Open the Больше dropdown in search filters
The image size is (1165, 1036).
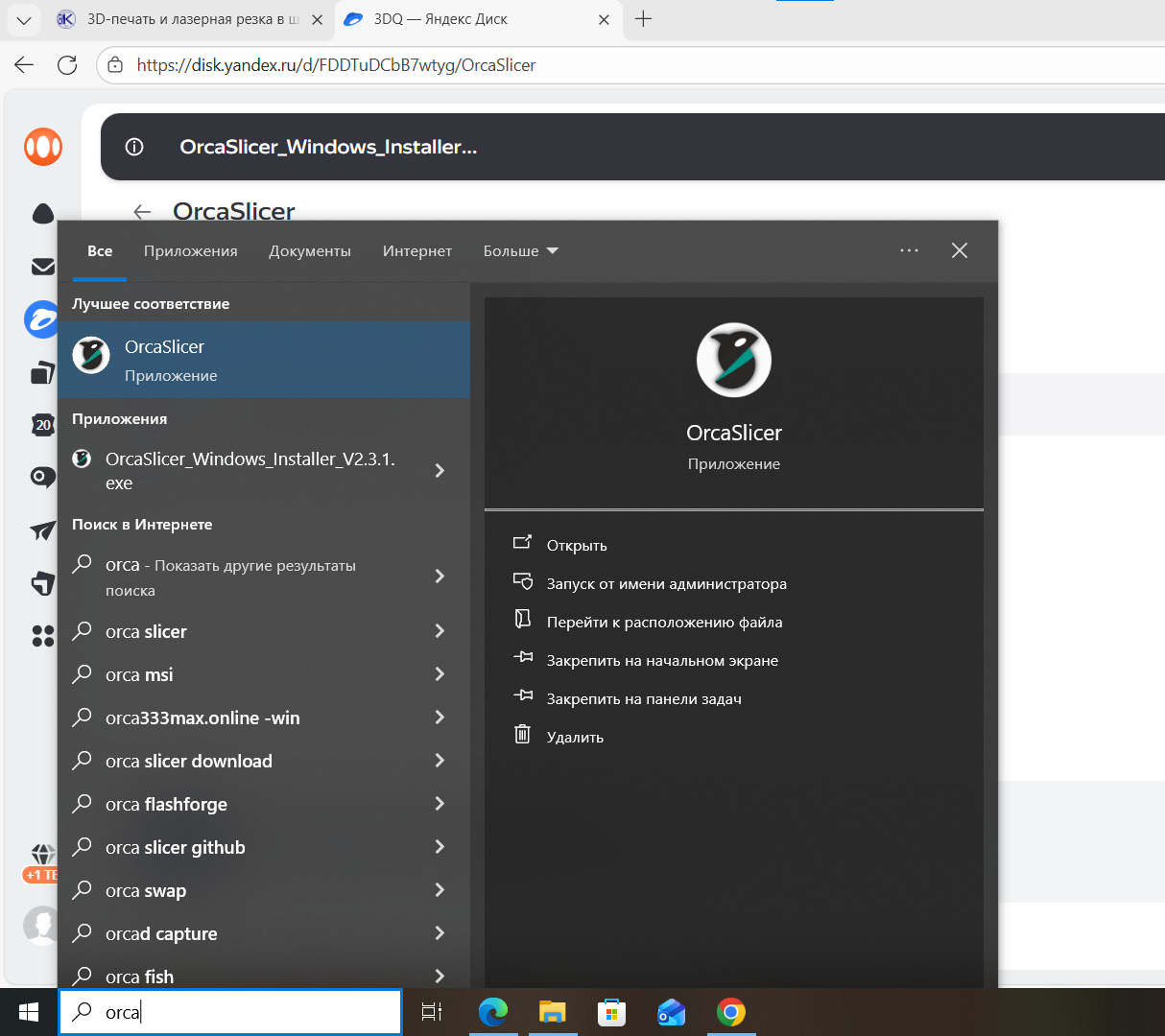point(520,251)
